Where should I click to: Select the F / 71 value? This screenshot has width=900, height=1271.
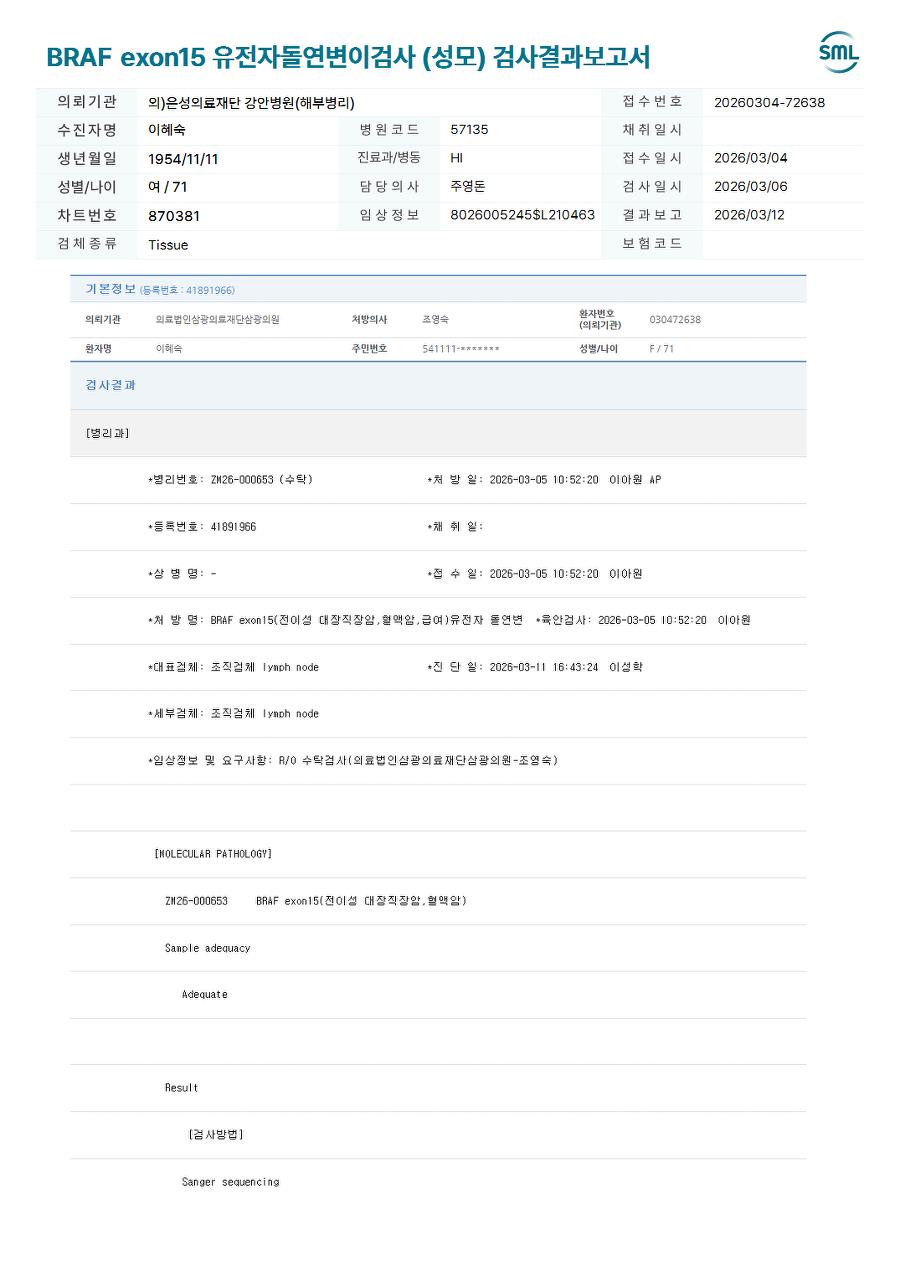click(x=662, y=349)
